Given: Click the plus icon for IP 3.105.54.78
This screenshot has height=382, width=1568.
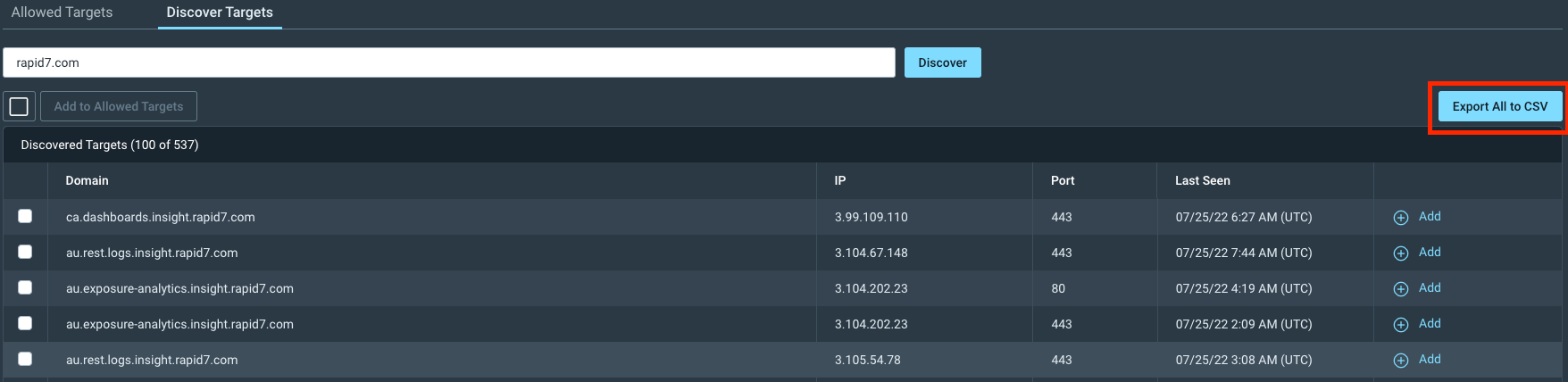Looking at the screenshot, I should pyautogui.click(x=1401, y=361).
